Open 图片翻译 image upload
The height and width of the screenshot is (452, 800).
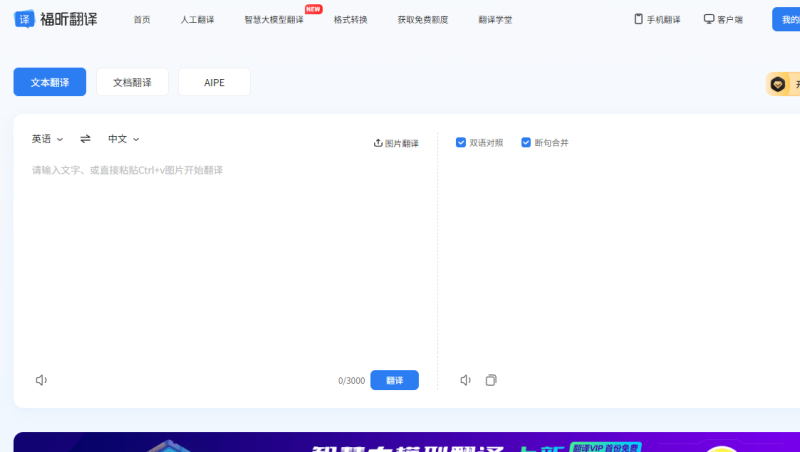click(396, 143)
